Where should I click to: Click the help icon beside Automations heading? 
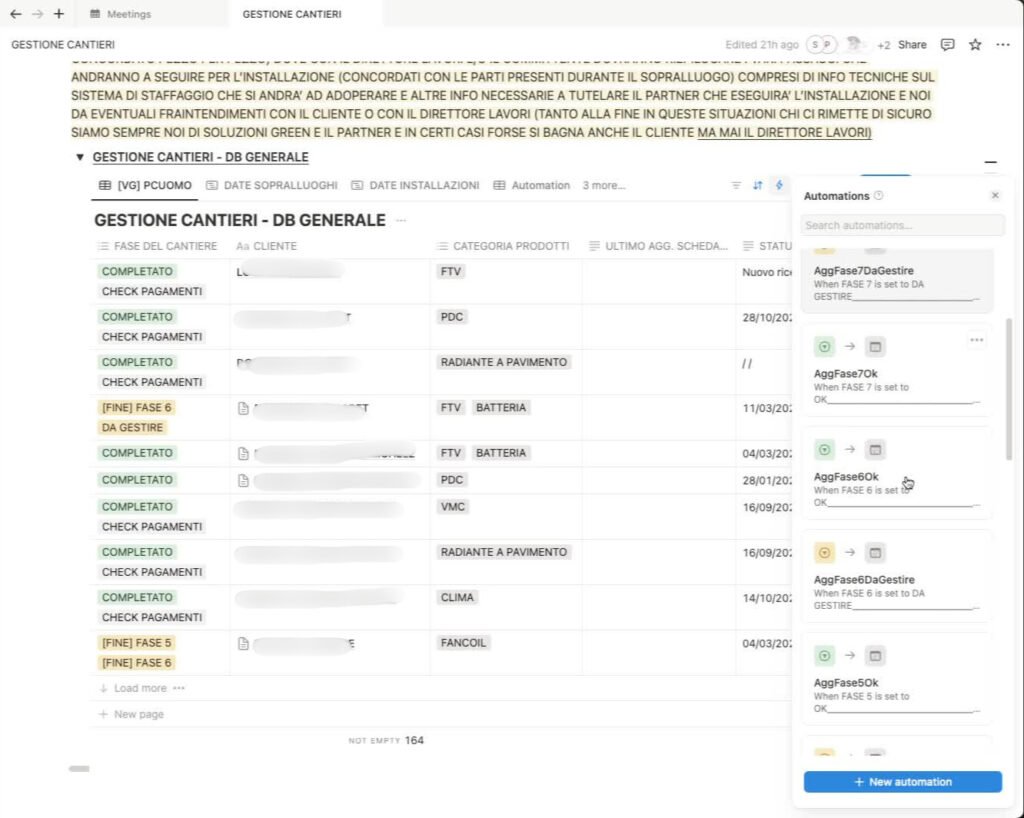pyautogui.click(x=878, y=196)
